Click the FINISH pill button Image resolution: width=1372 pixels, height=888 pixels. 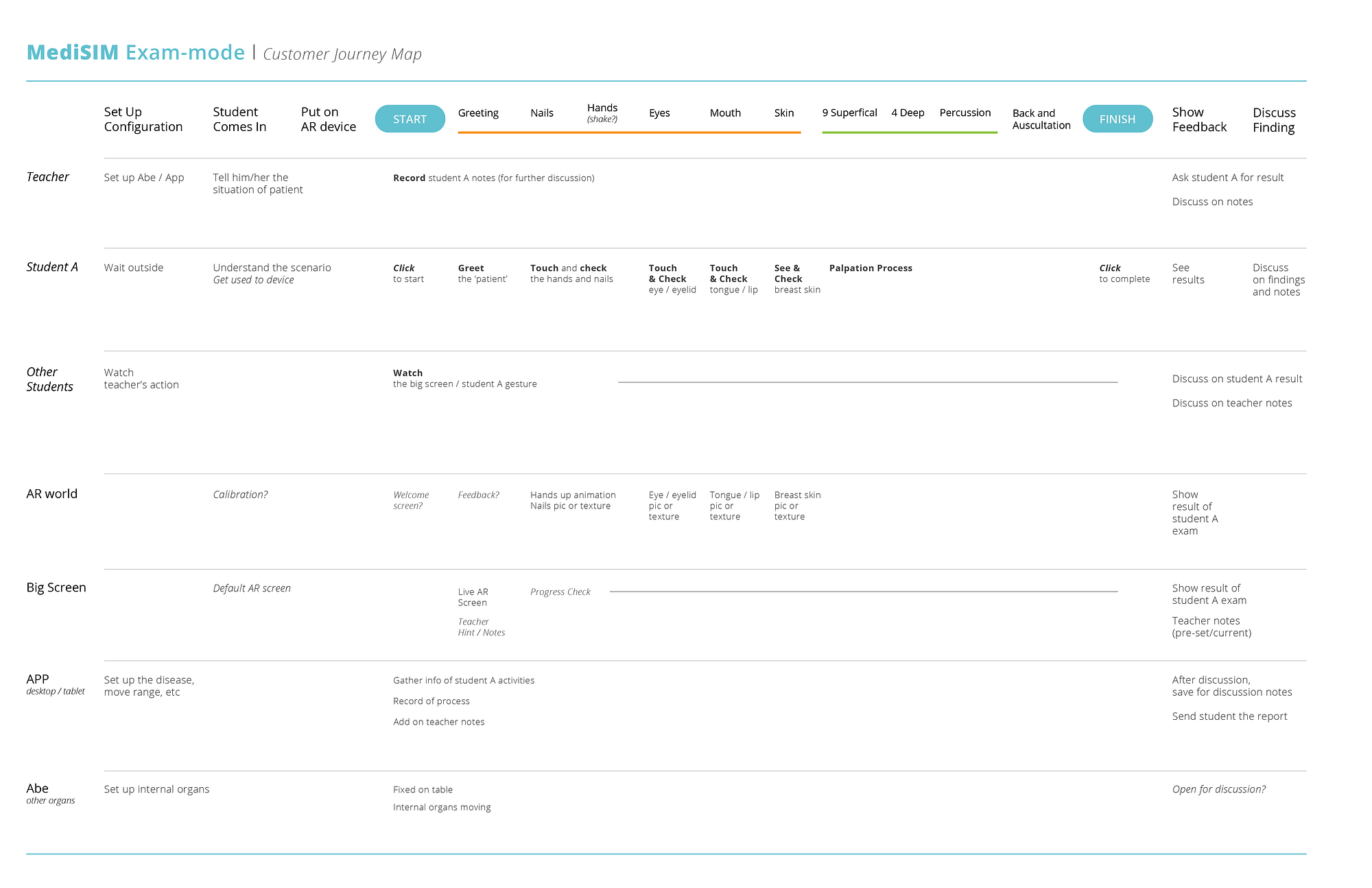point(1117,119)
